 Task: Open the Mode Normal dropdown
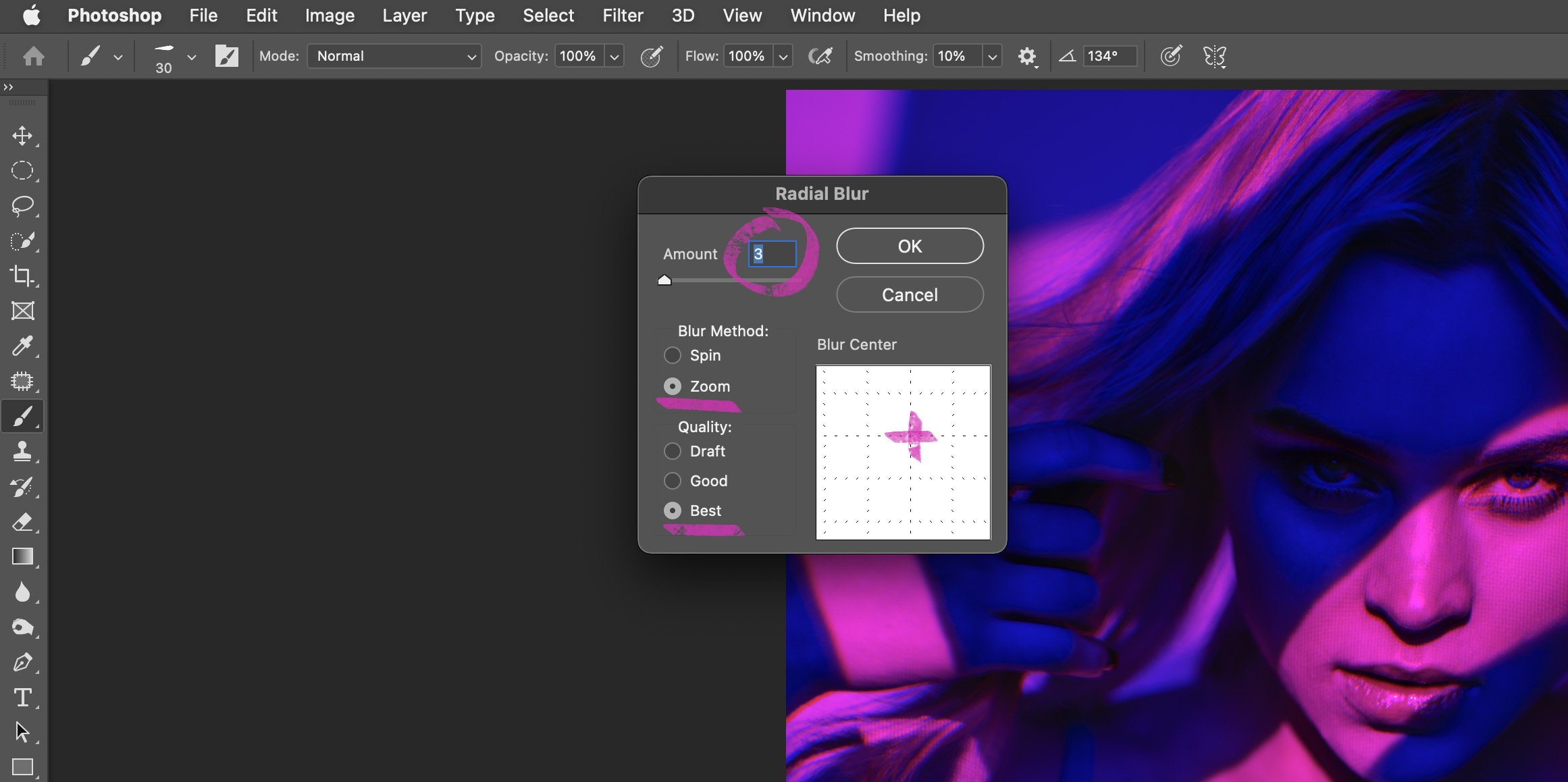coord(394,56)
